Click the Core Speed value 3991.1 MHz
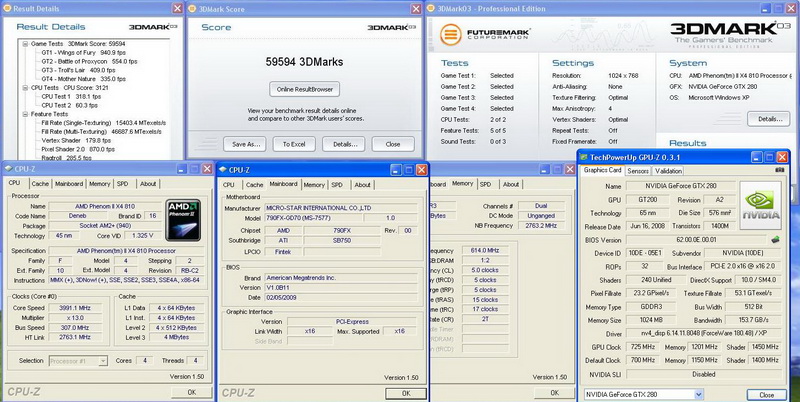The image size is (800, 402). point(77,308)
